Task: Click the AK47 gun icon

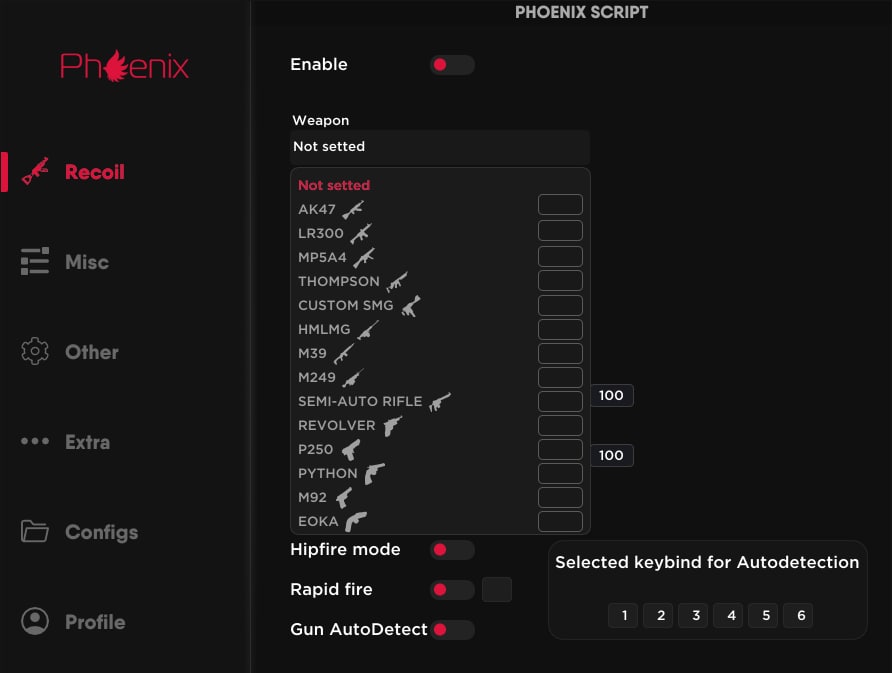Action: coord(353,209)
